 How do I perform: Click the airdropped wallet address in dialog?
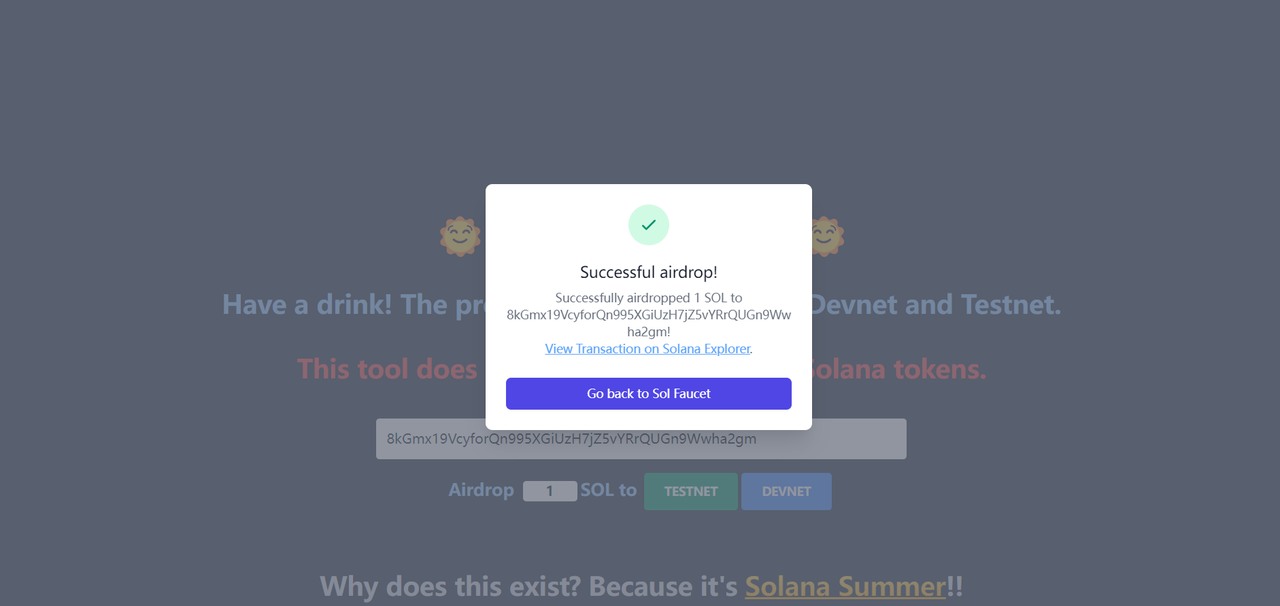[x=648, y=315]
